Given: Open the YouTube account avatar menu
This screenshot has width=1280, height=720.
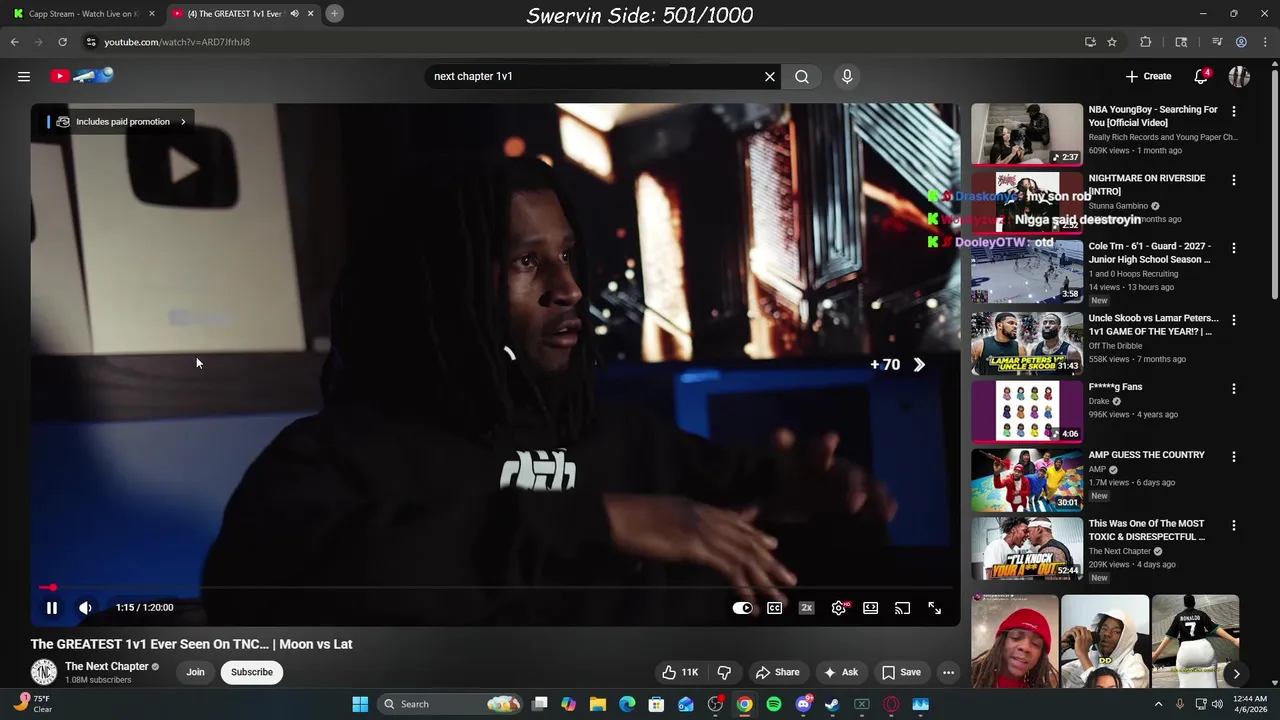Looking at the screenshot, I should pos(1240,76).
